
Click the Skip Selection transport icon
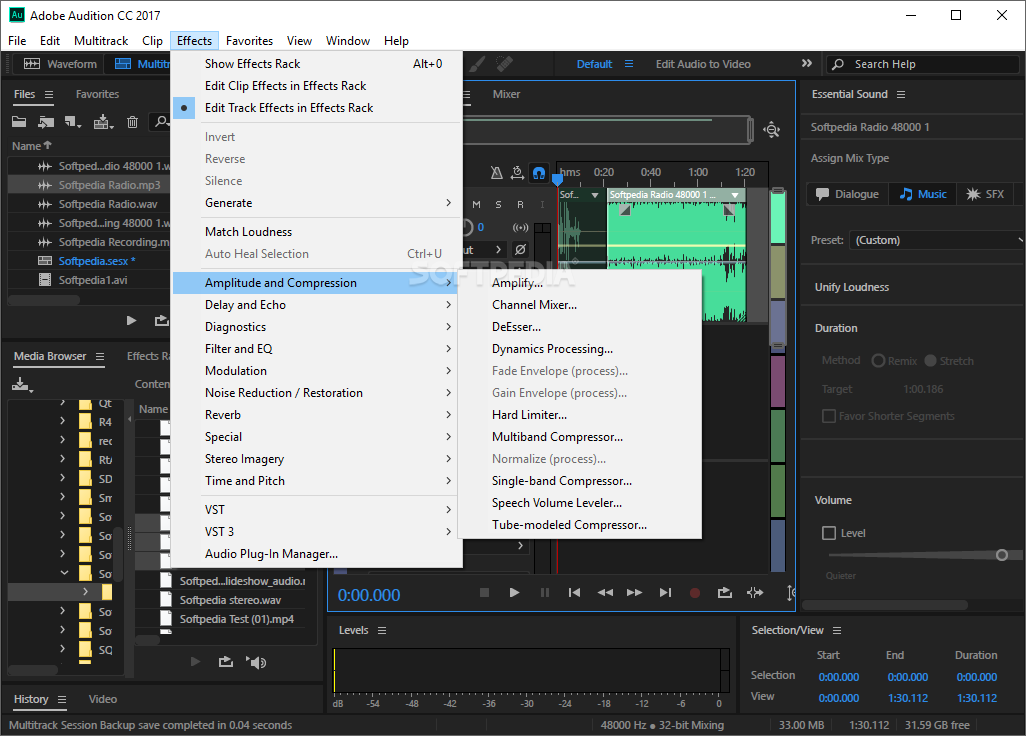pyautogui.click(x=755, y=593)
